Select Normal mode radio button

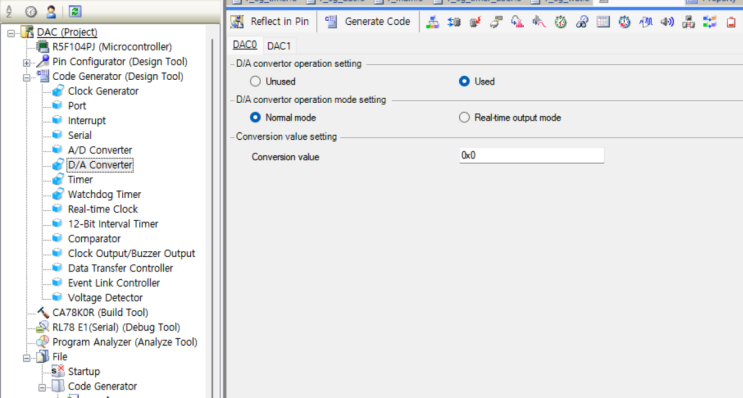point(255,118)
